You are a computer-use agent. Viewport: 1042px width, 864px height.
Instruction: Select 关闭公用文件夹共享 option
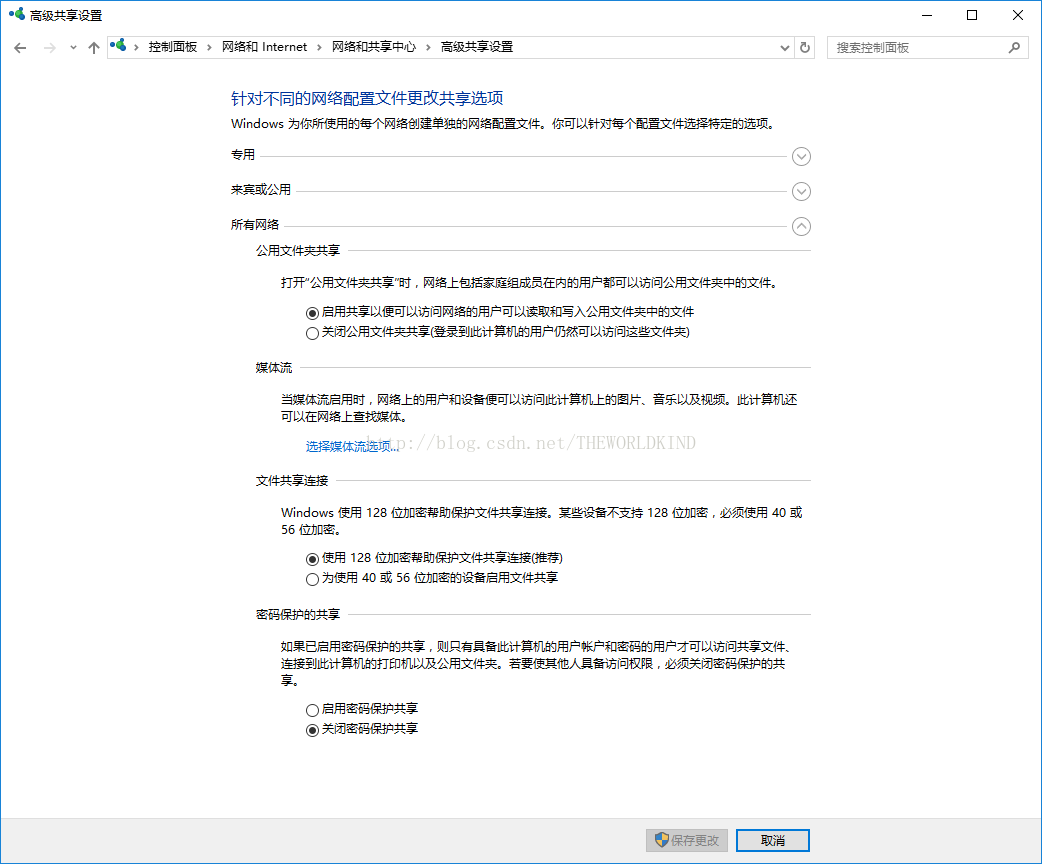click(x=312, y=333)
